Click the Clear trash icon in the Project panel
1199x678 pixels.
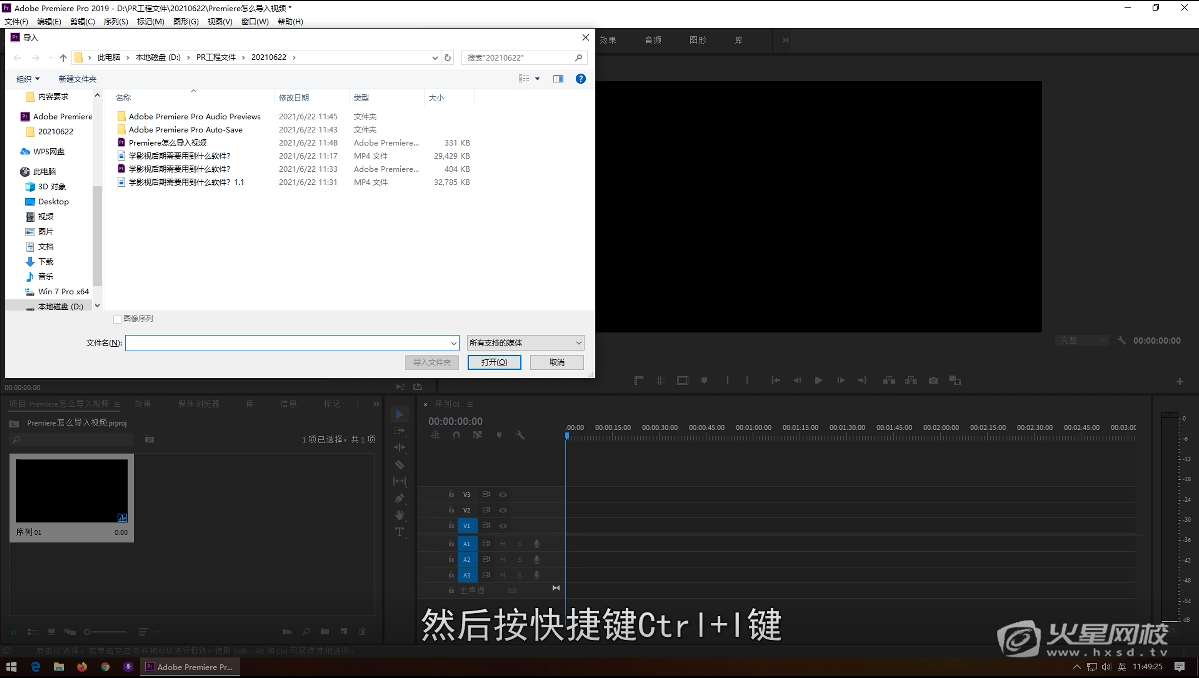click(362, 632)
